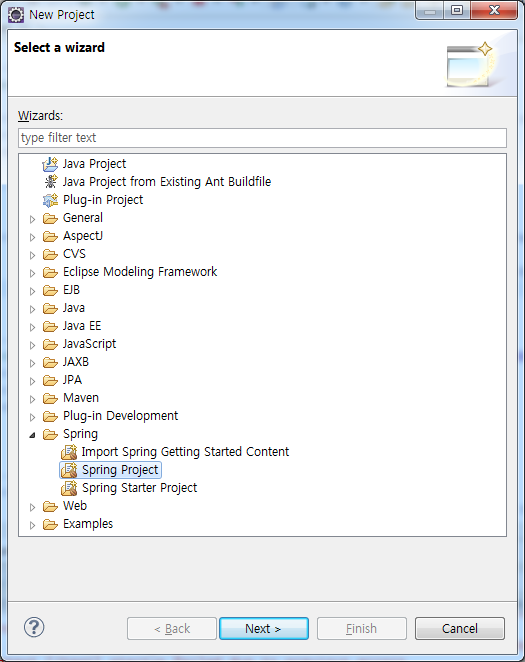Image resolution: width=525 pixels, height=662 pixels.
Task: Click the Java folder icon
Action: pos(50,309)
